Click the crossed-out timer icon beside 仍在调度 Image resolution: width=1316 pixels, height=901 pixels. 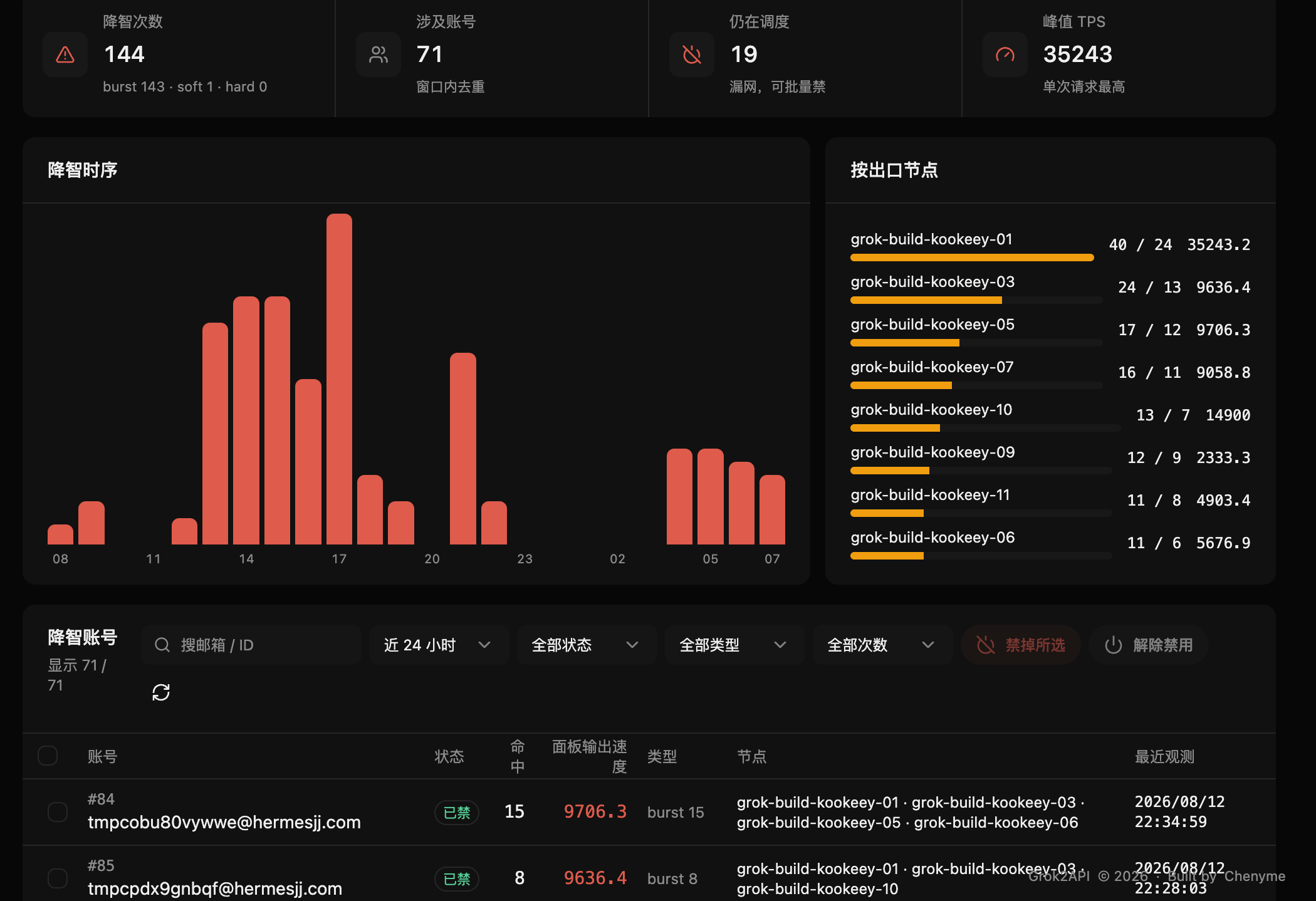(x=692, y=55)
